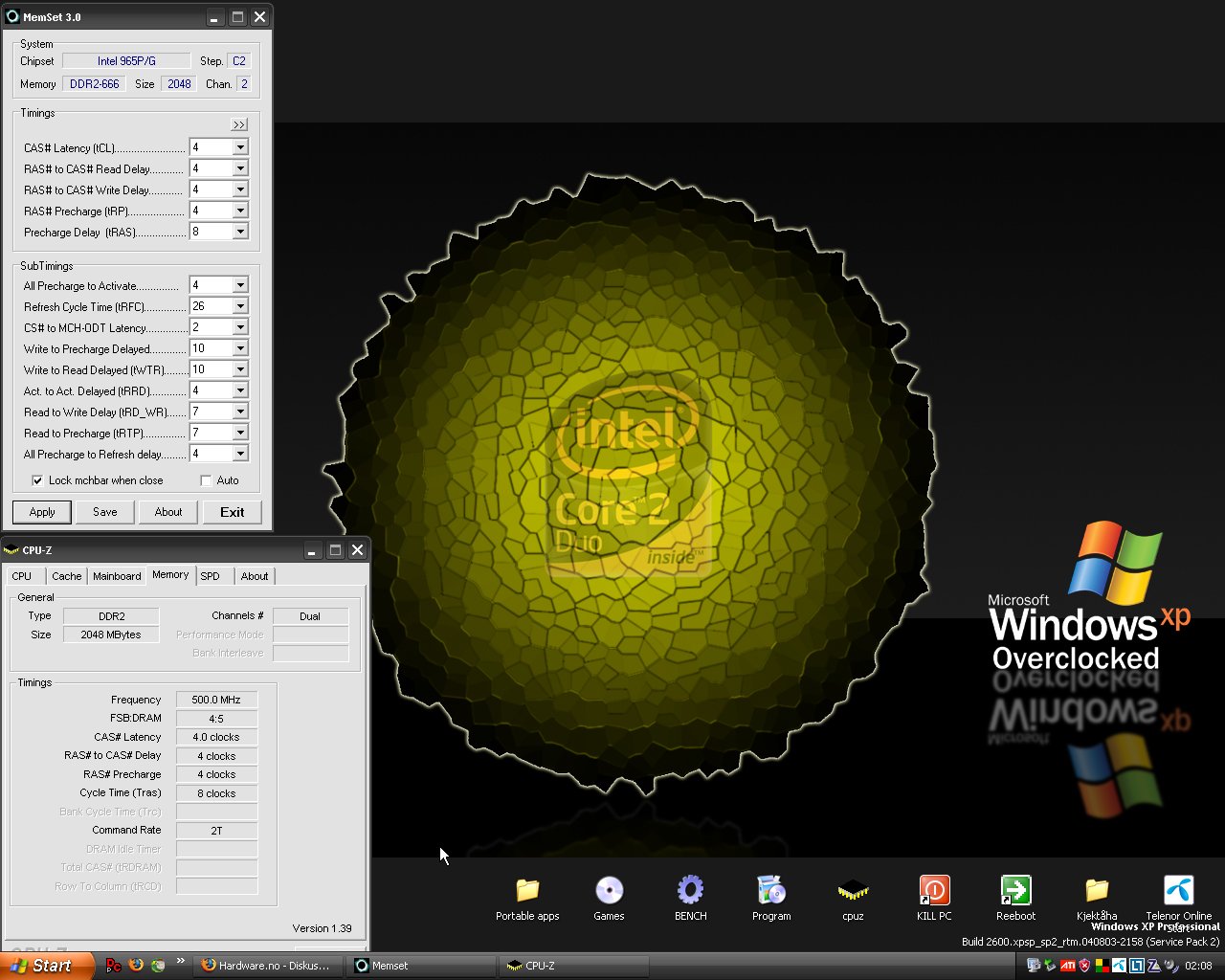Open the Read to Write Delay (tRD_WR) dropdown
Image resolution: width=1225 pixels, height=980 pixels.
[x=240, y=412]
